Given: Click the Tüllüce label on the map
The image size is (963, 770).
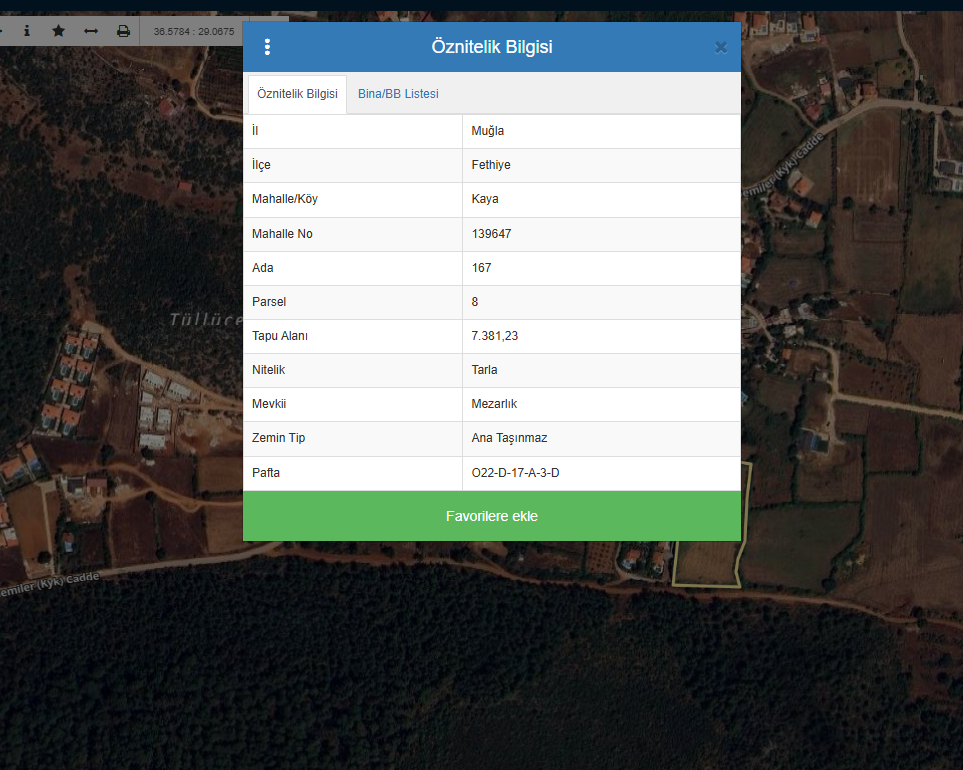Looking at the screenshot, I should point(205,320).
